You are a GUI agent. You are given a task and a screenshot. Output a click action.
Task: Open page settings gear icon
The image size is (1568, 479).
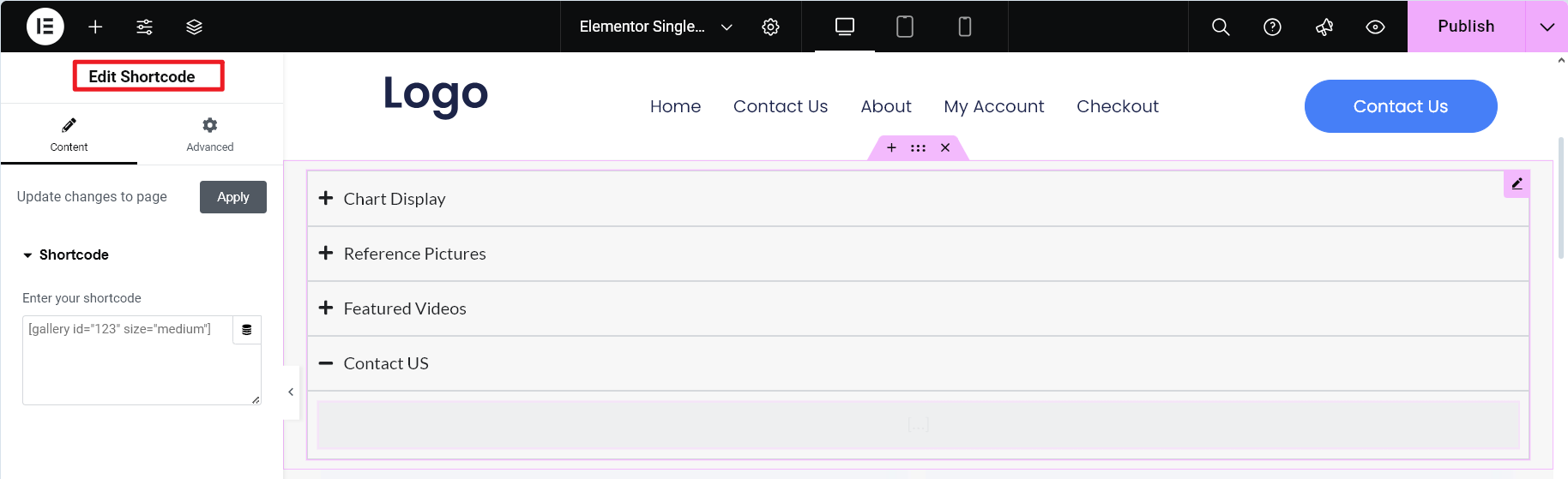[770, 27]
